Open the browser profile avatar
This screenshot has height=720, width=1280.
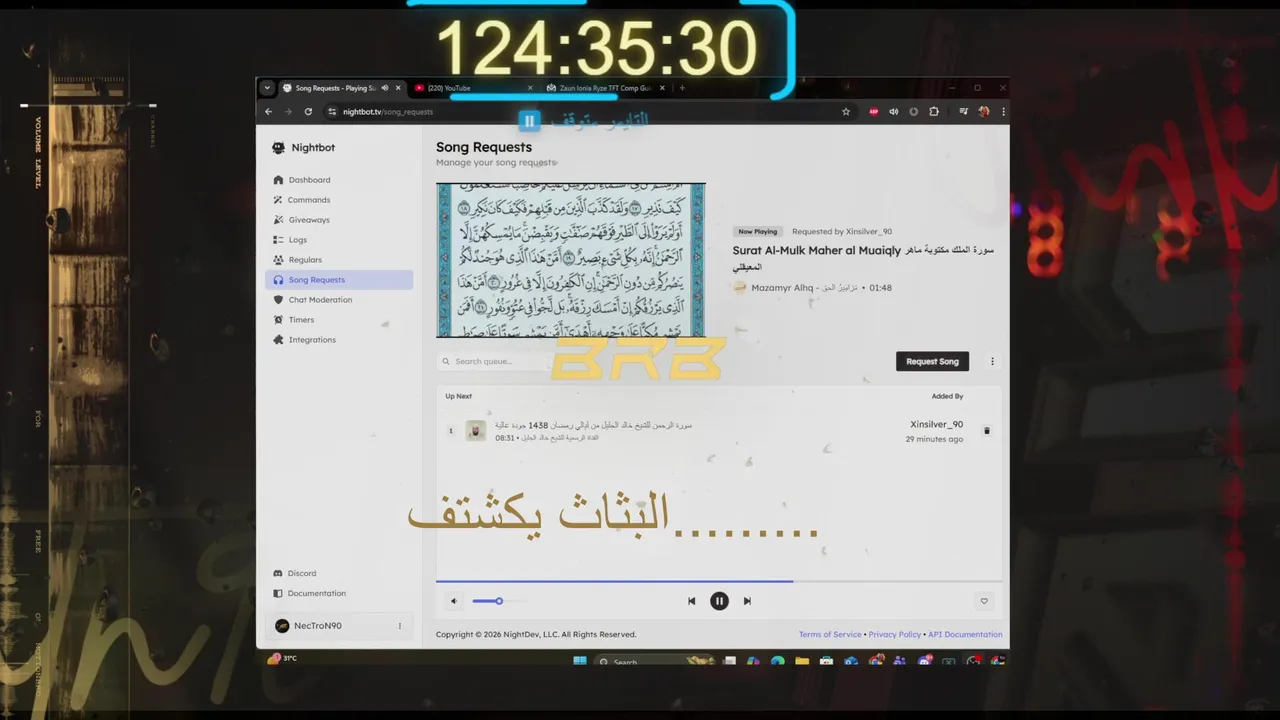(x=984, y=112)
